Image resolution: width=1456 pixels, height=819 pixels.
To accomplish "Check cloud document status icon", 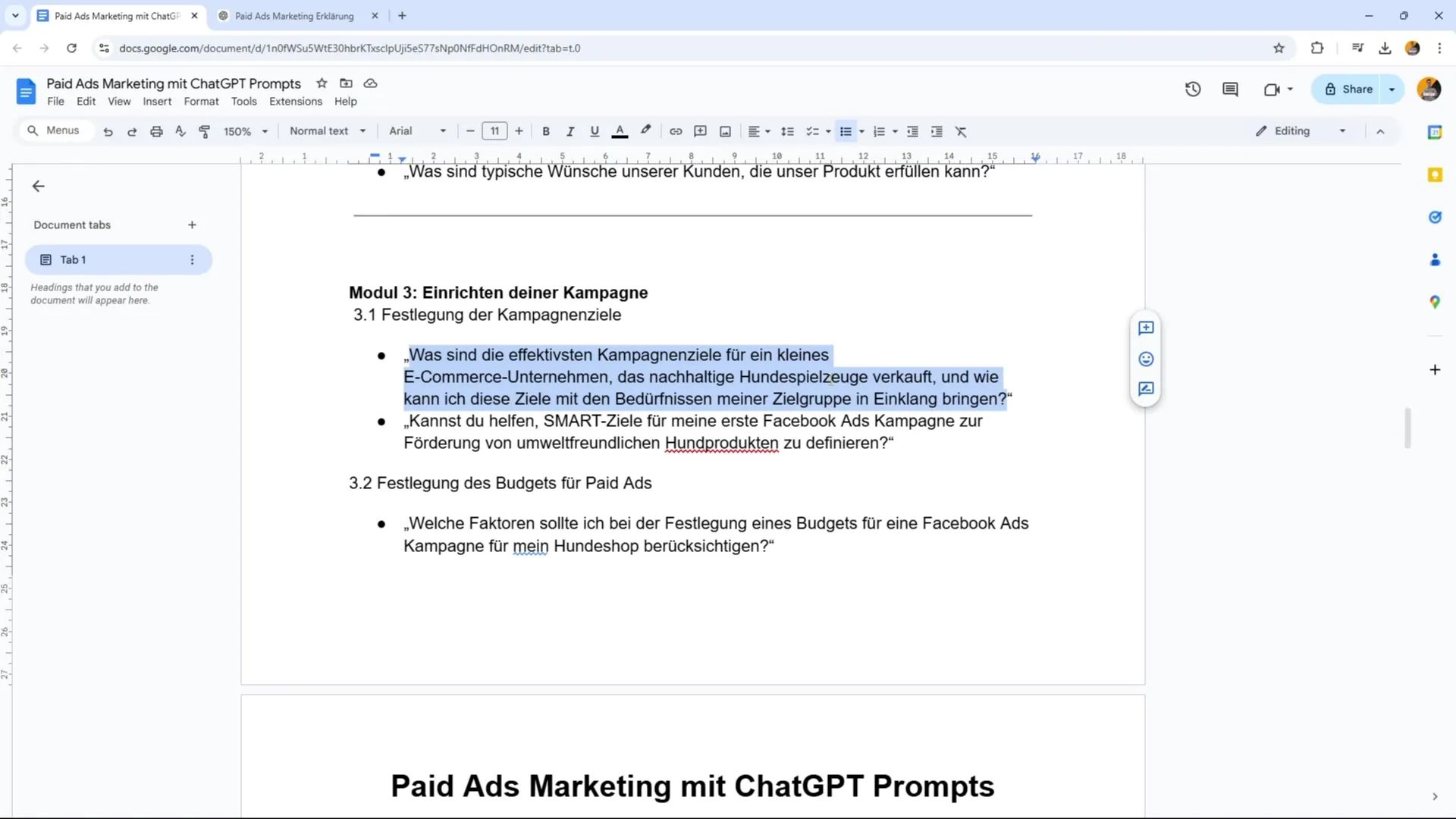I will pyautogui.click(x=370, y=83).
